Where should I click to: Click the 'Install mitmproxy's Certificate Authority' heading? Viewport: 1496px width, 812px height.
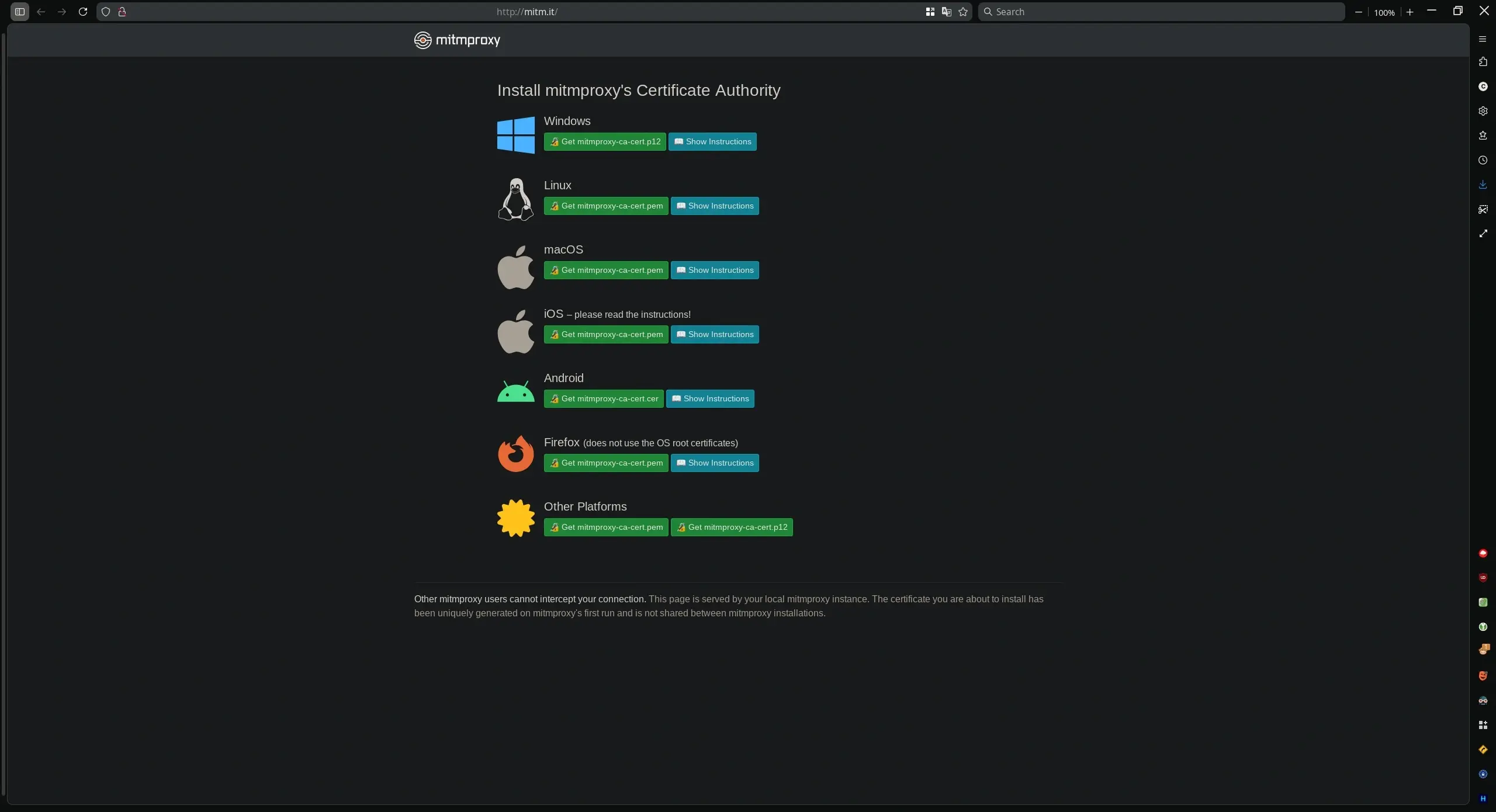pos(639,91)
